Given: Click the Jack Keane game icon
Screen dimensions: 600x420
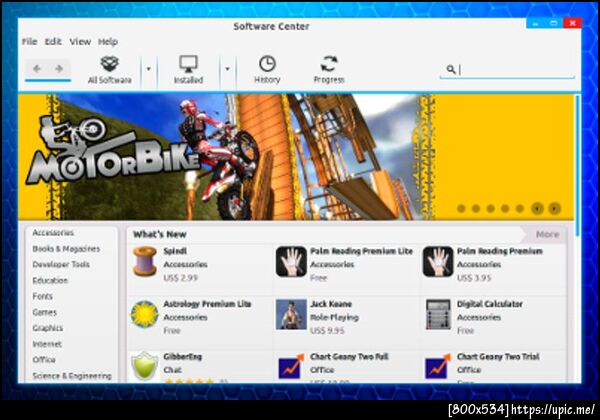Looking at the screenshot, I should [291, 314].
